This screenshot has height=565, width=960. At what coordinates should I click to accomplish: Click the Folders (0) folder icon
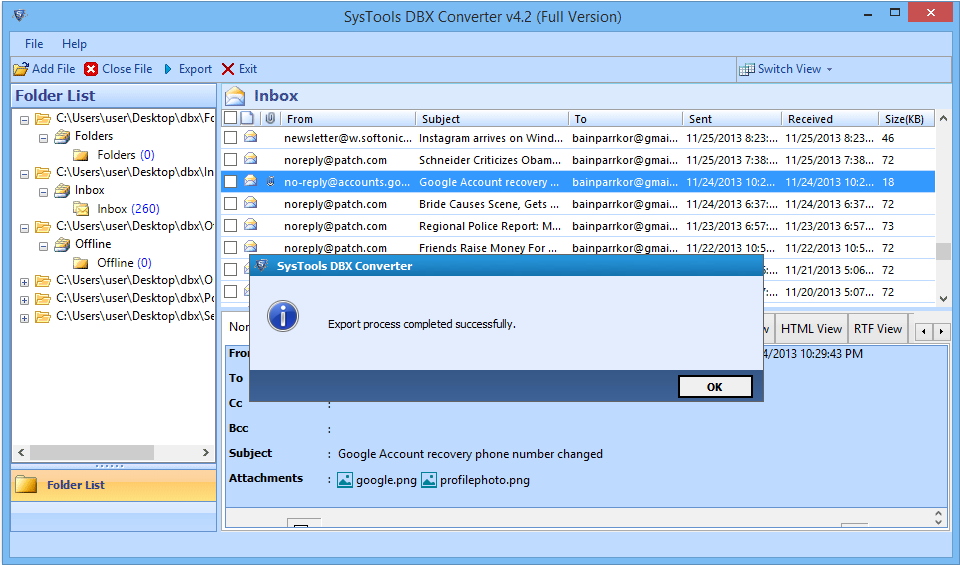pos(81,155)
